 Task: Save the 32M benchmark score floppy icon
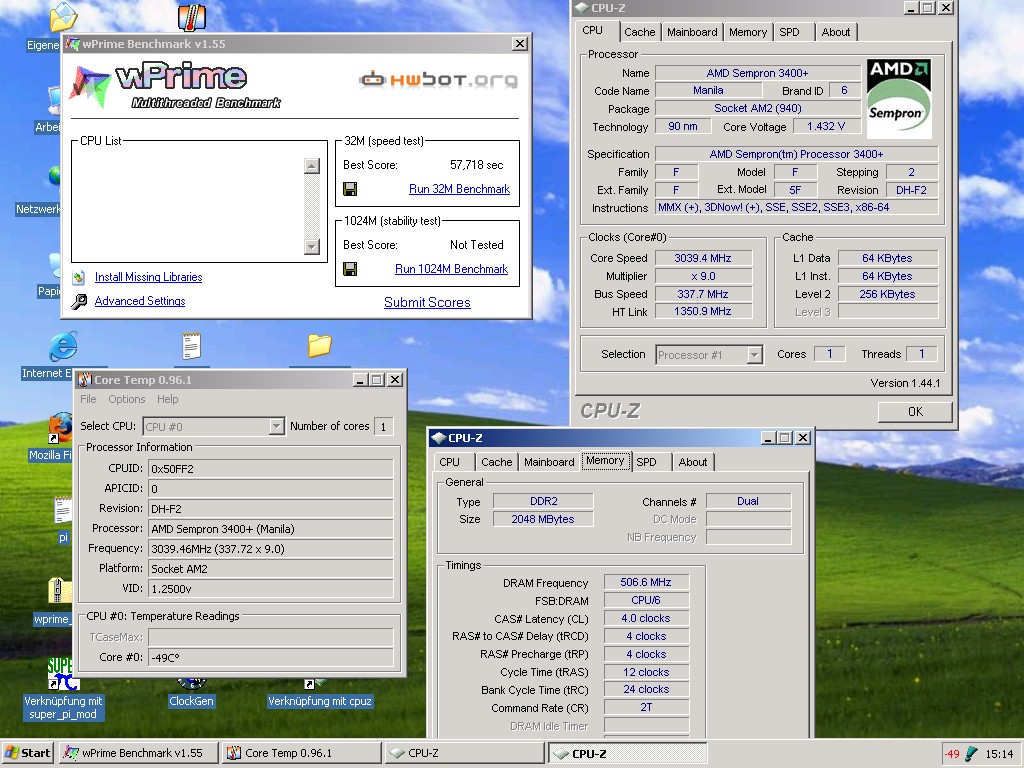(x=350, y=189)
